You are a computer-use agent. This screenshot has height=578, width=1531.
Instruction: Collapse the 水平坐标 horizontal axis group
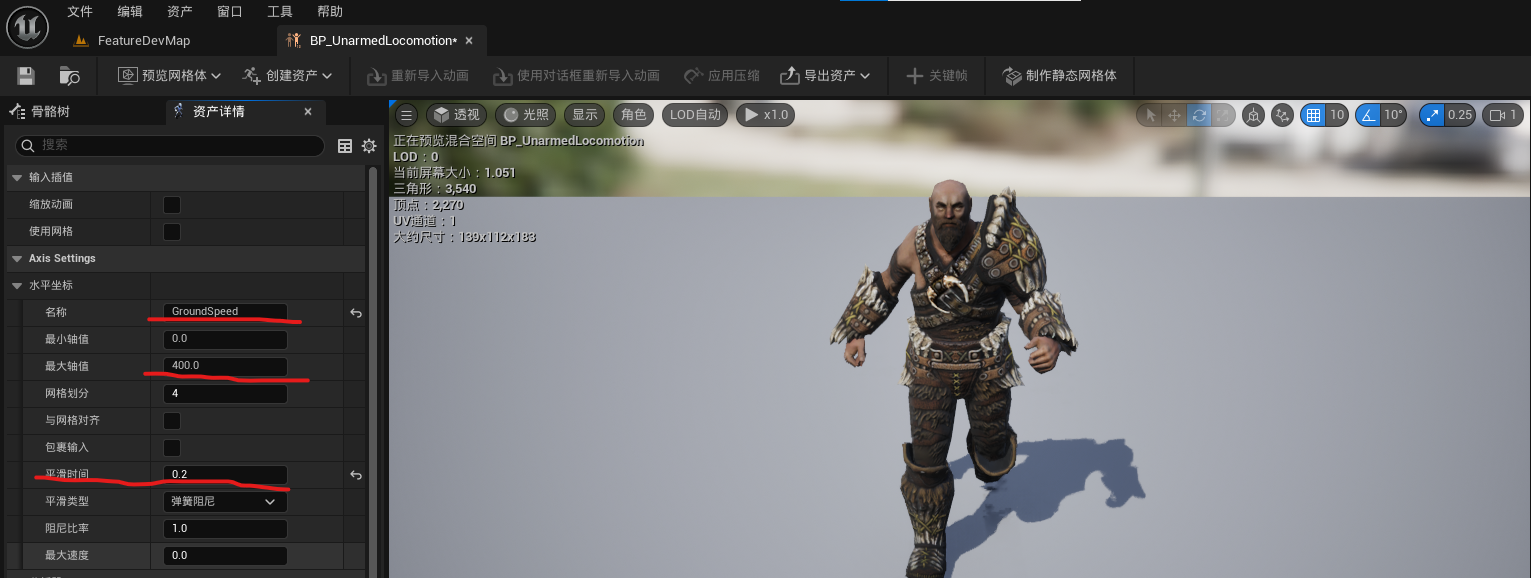(16, 285)
